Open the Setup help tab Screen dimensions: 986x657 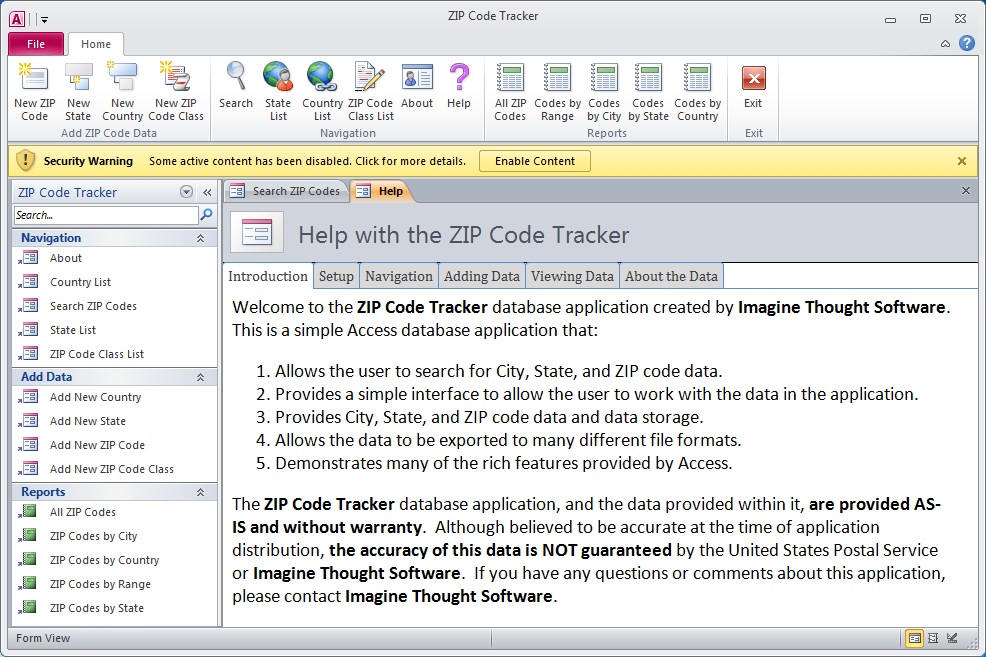[336, 276]
